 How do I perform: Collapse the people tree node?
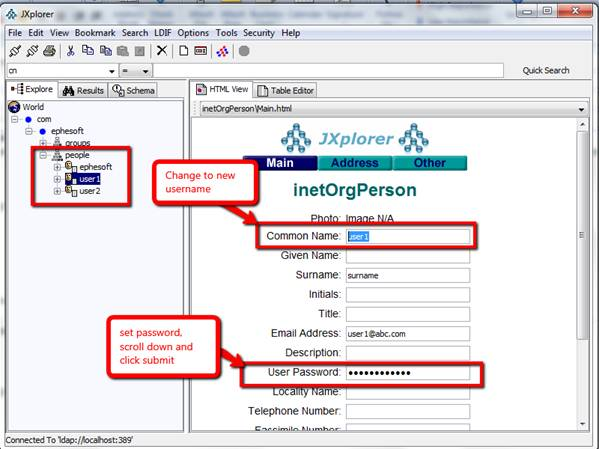[43, 155]
